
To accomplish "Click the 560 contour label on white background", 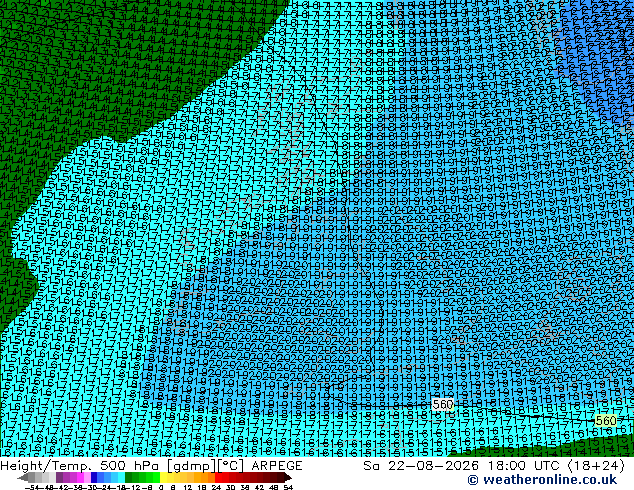I will coord(443,404).
